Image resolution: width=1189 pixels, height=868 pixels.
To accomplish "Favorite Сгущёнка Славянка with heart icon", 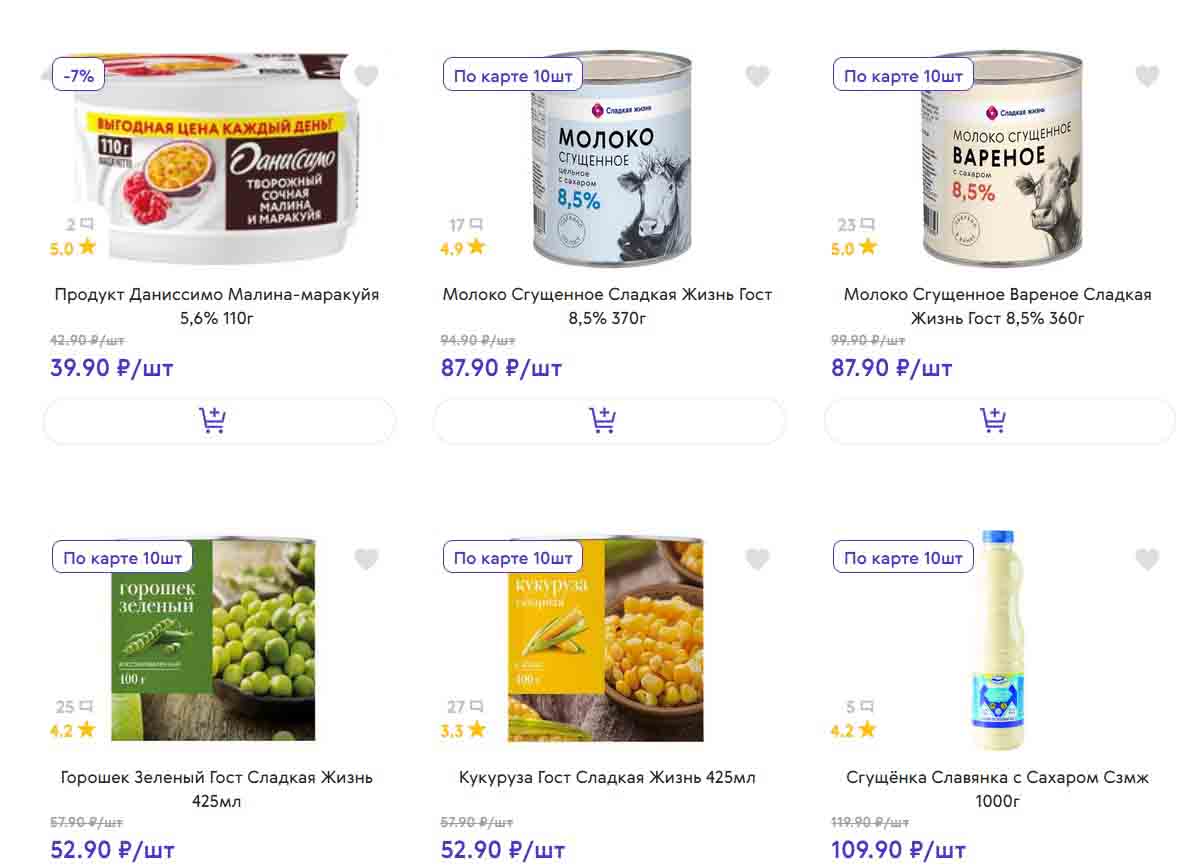I will coord(1147,560).
